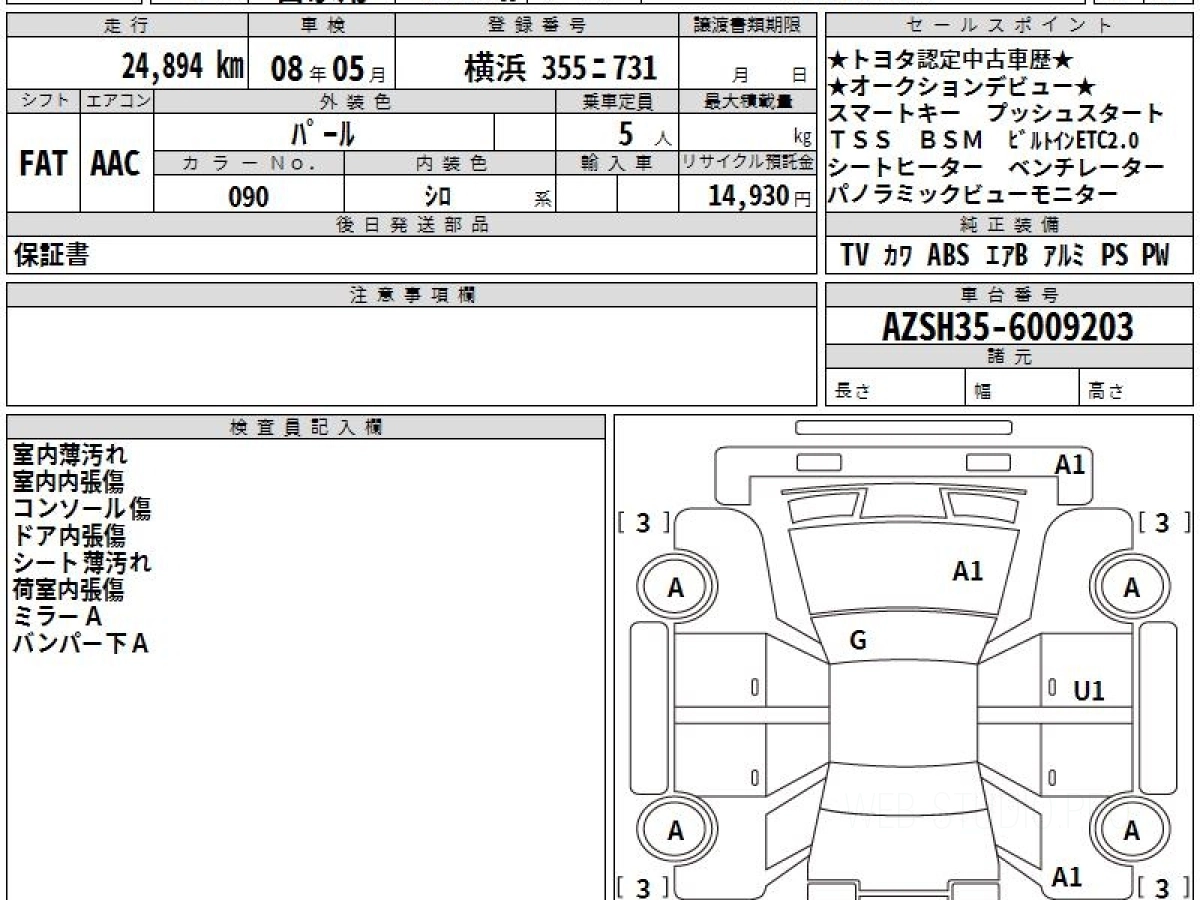Select color number 090
The height and width of the screenshot is (900, 1200).
249,196
